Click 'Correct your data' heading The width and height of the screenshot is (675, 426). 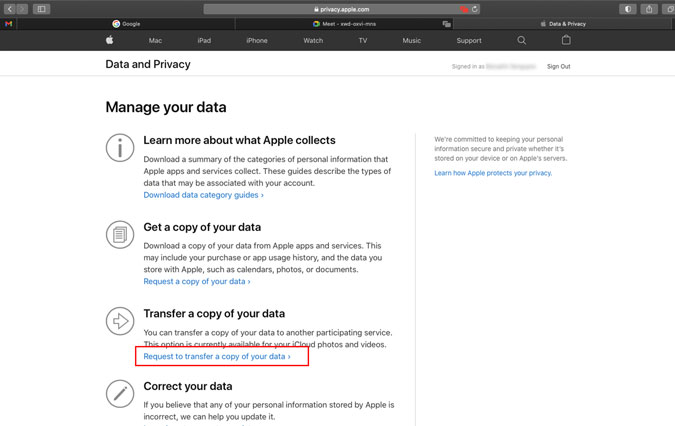pos(188,386)
